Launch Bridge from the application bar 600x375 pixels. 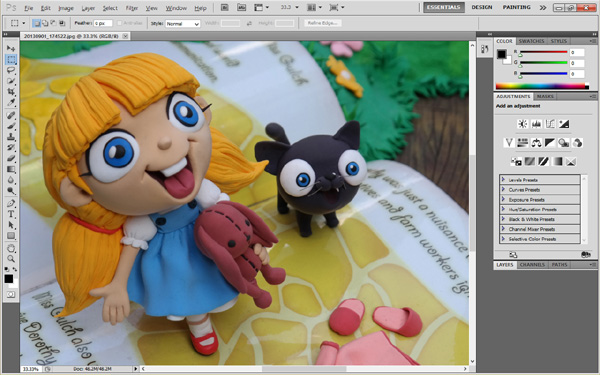(225, 7)
